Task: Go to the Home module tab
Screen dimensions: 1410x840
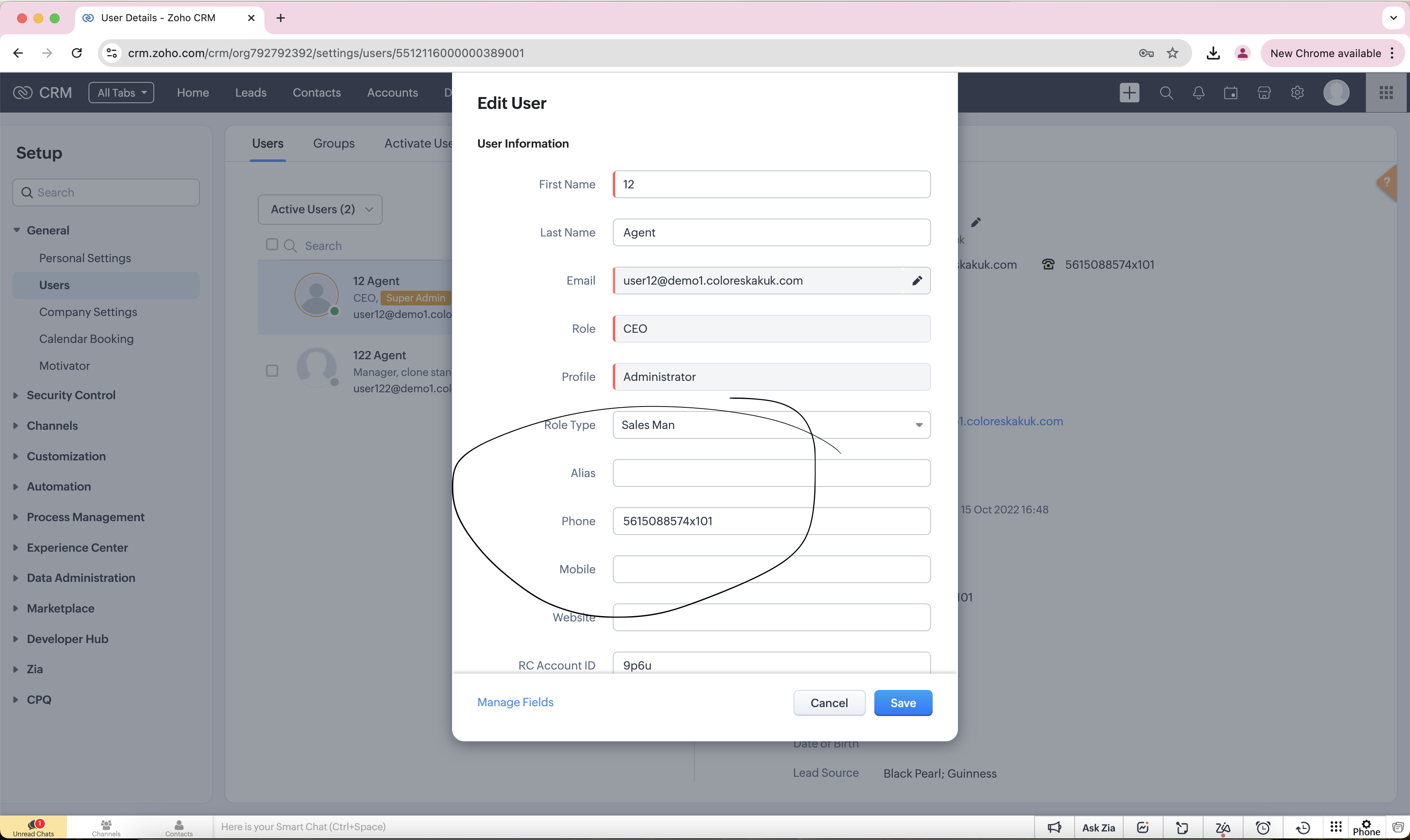Action: (193, 93)
